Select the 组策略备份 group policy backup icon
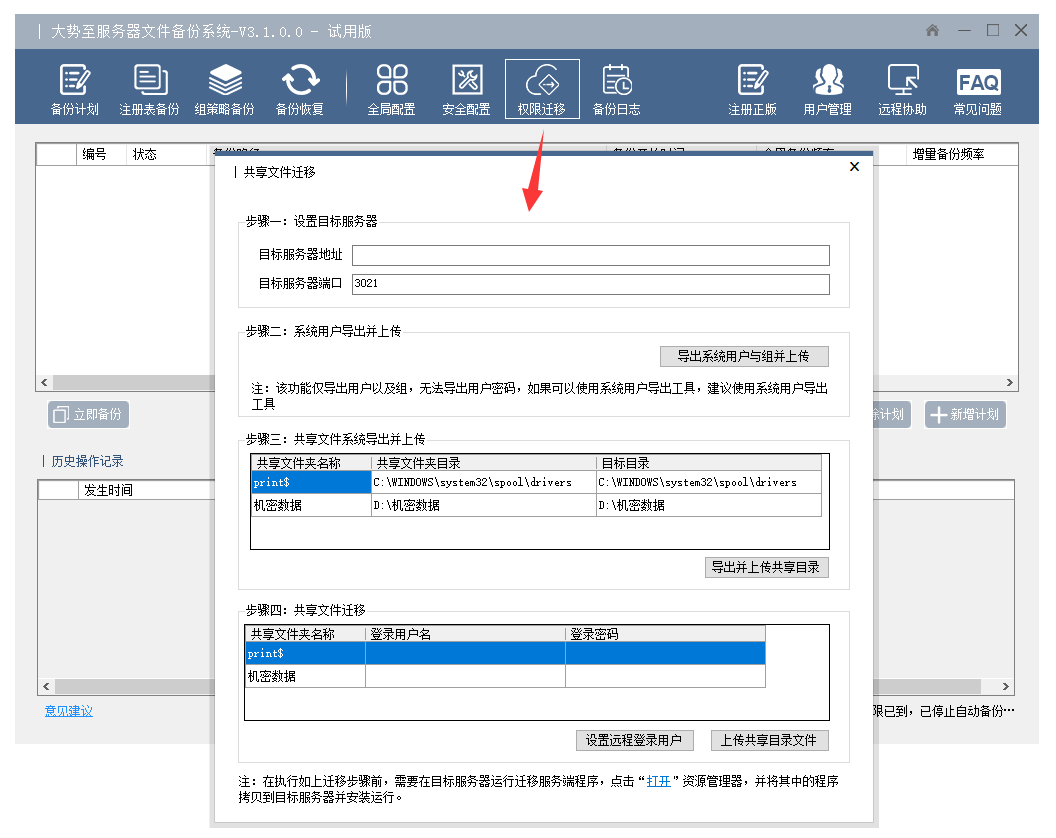This screenshot has height=838, width=1056. click(225, 89)
